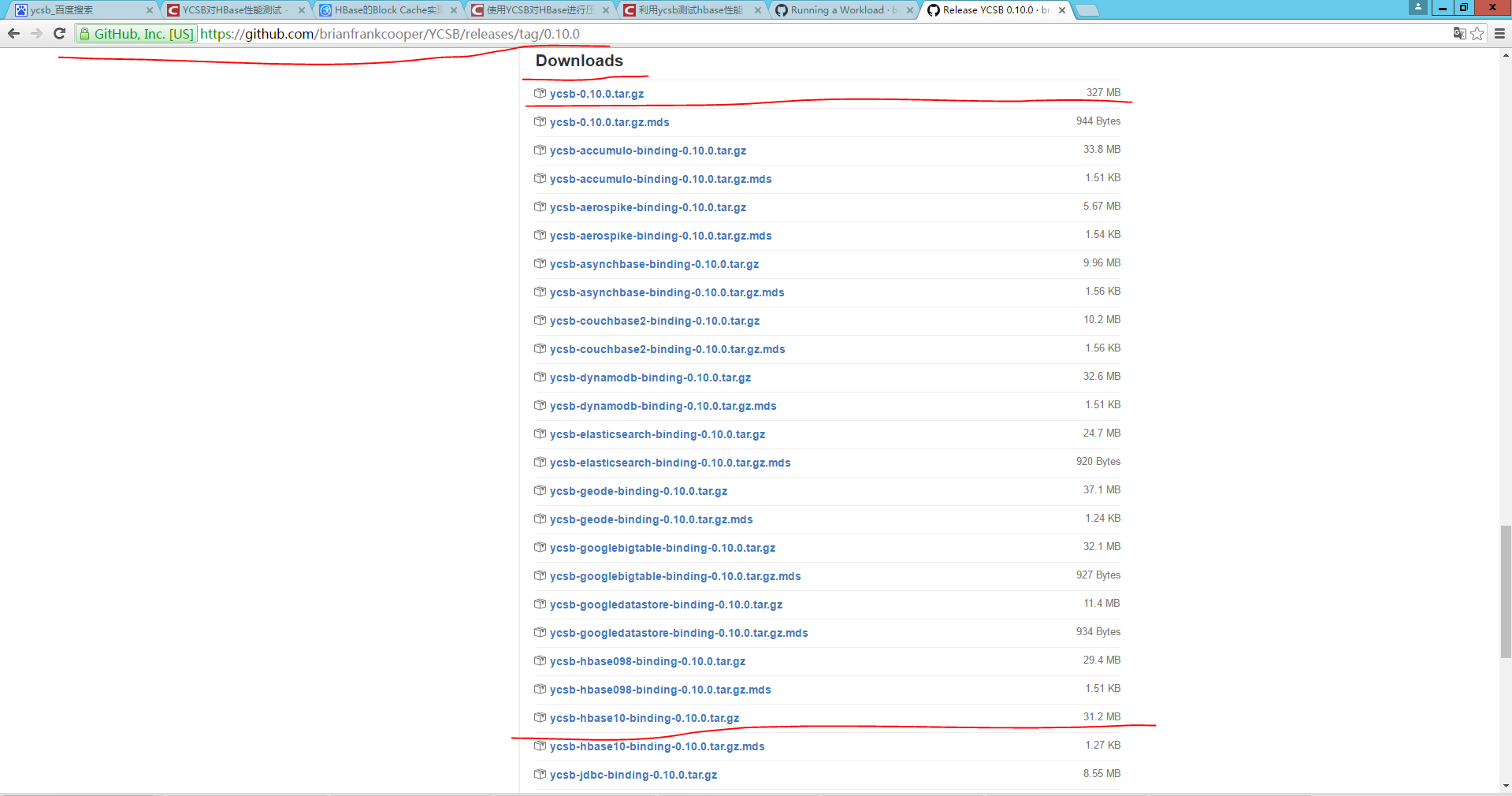Download ycsb-elasticsearch-binding-0.10.0.tar.gz.mds

(670, 463)
